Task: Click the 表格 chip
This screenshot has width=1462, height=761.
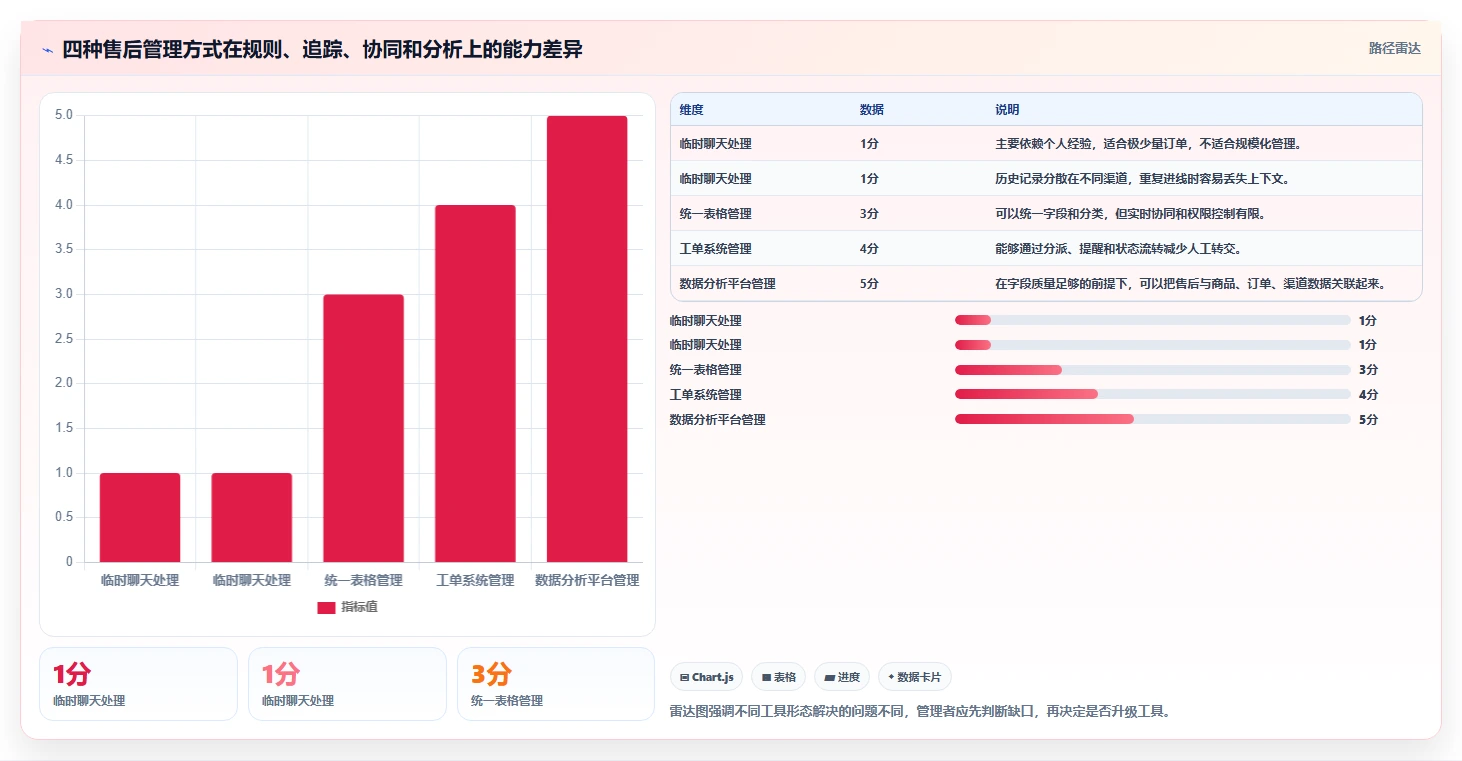Action: tap(779, 677)
